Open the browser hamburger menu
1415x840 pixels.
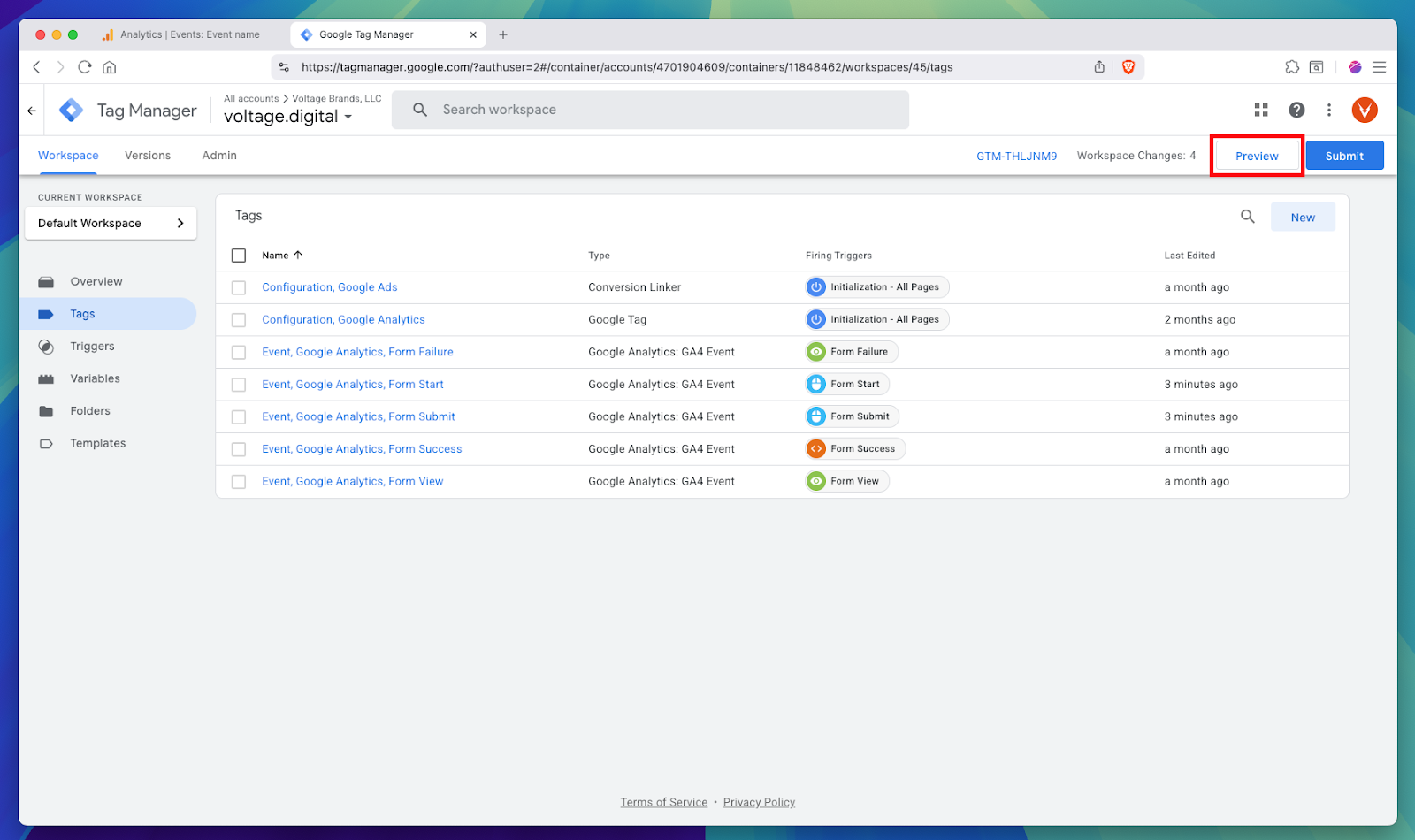[x=1380, y=67]
